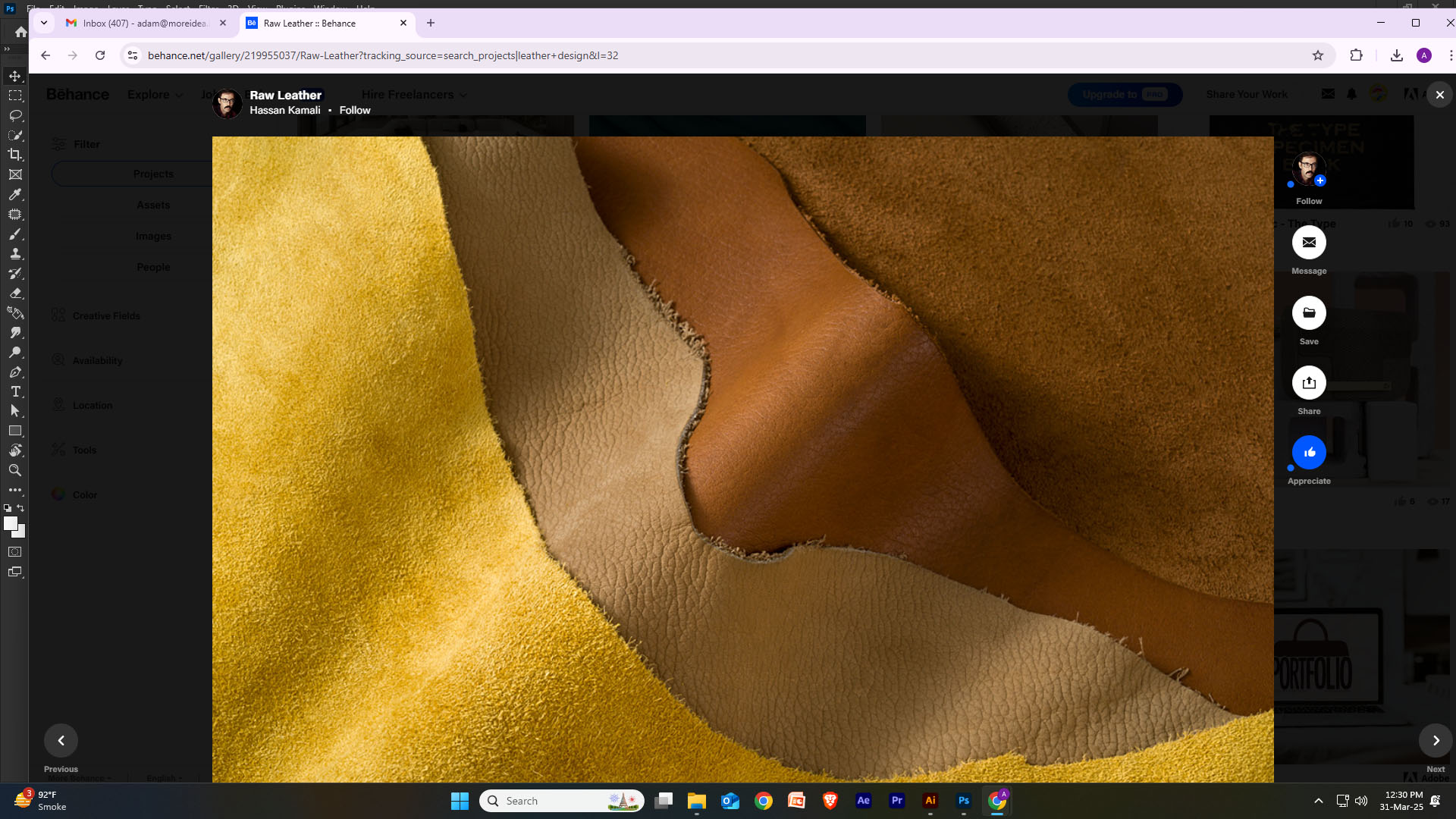Expand Photoshop toolbar double-arrow
1456x819 pixels.
pos(7,49)
